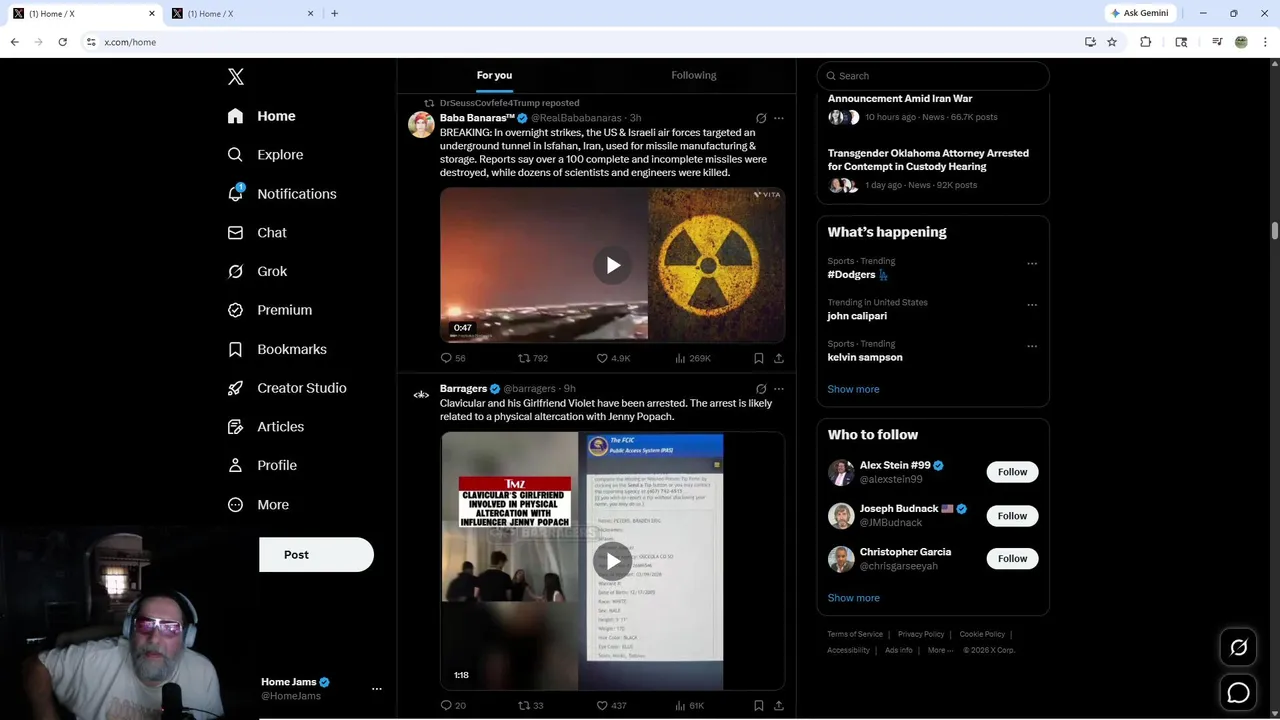The image size is (1280, 720).
Task: Open a new browser tab
Action: point(334,13)
